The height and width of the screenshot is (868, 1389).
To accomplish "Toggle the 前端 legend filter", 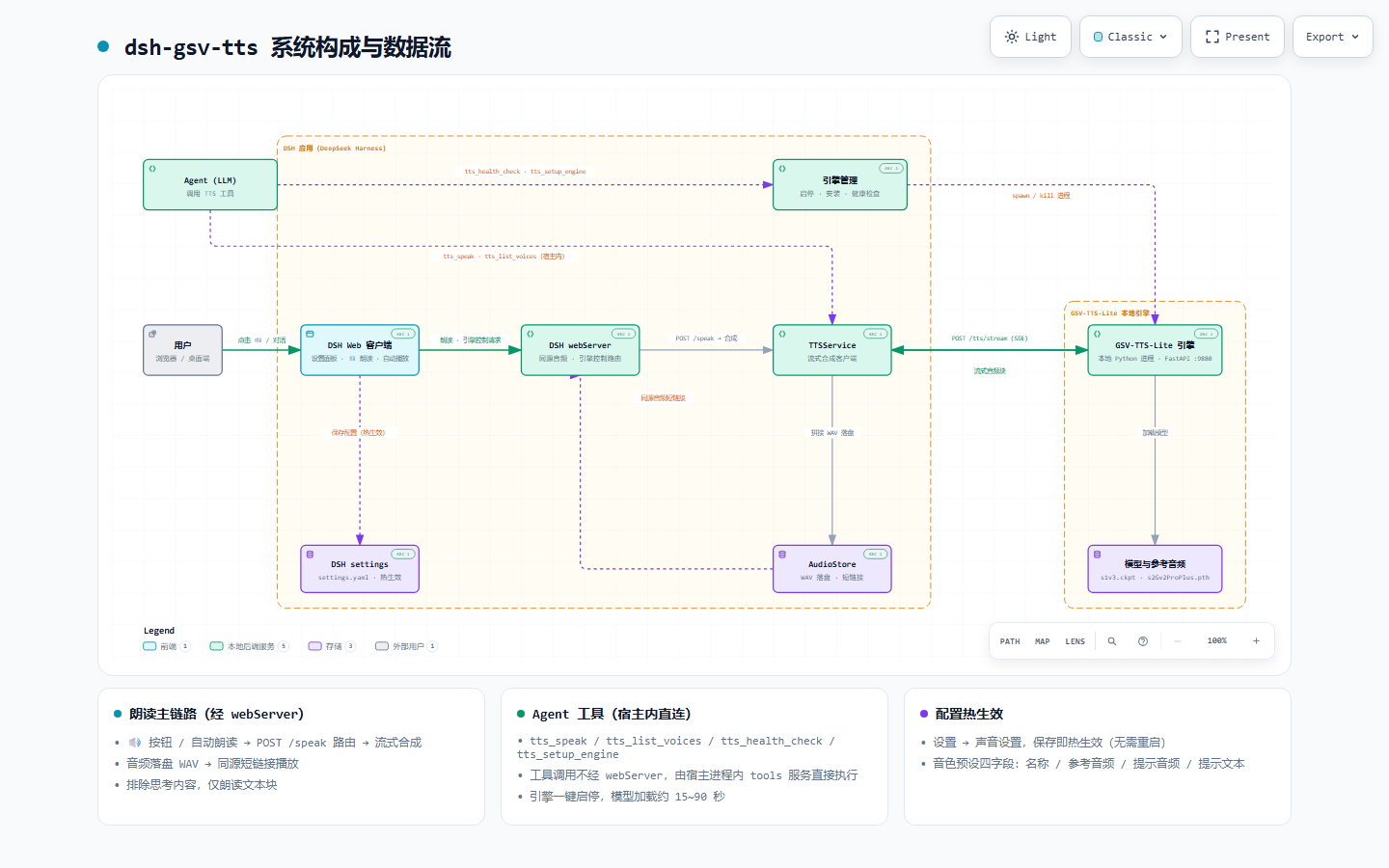I will tap(167, 646).
